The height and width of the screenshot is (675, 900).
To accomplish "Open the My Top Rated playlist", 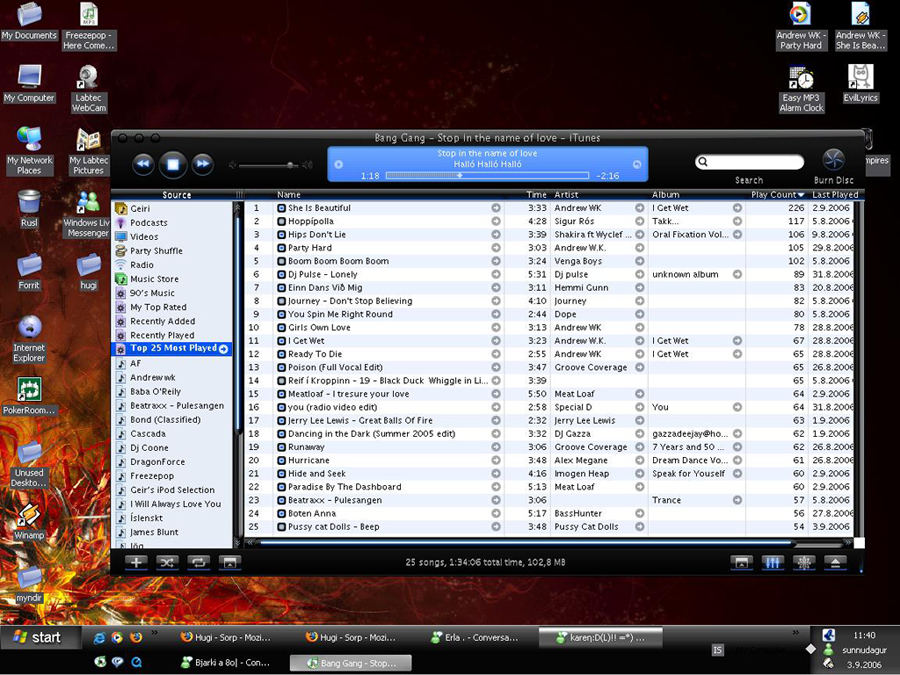I will (158, 307).
